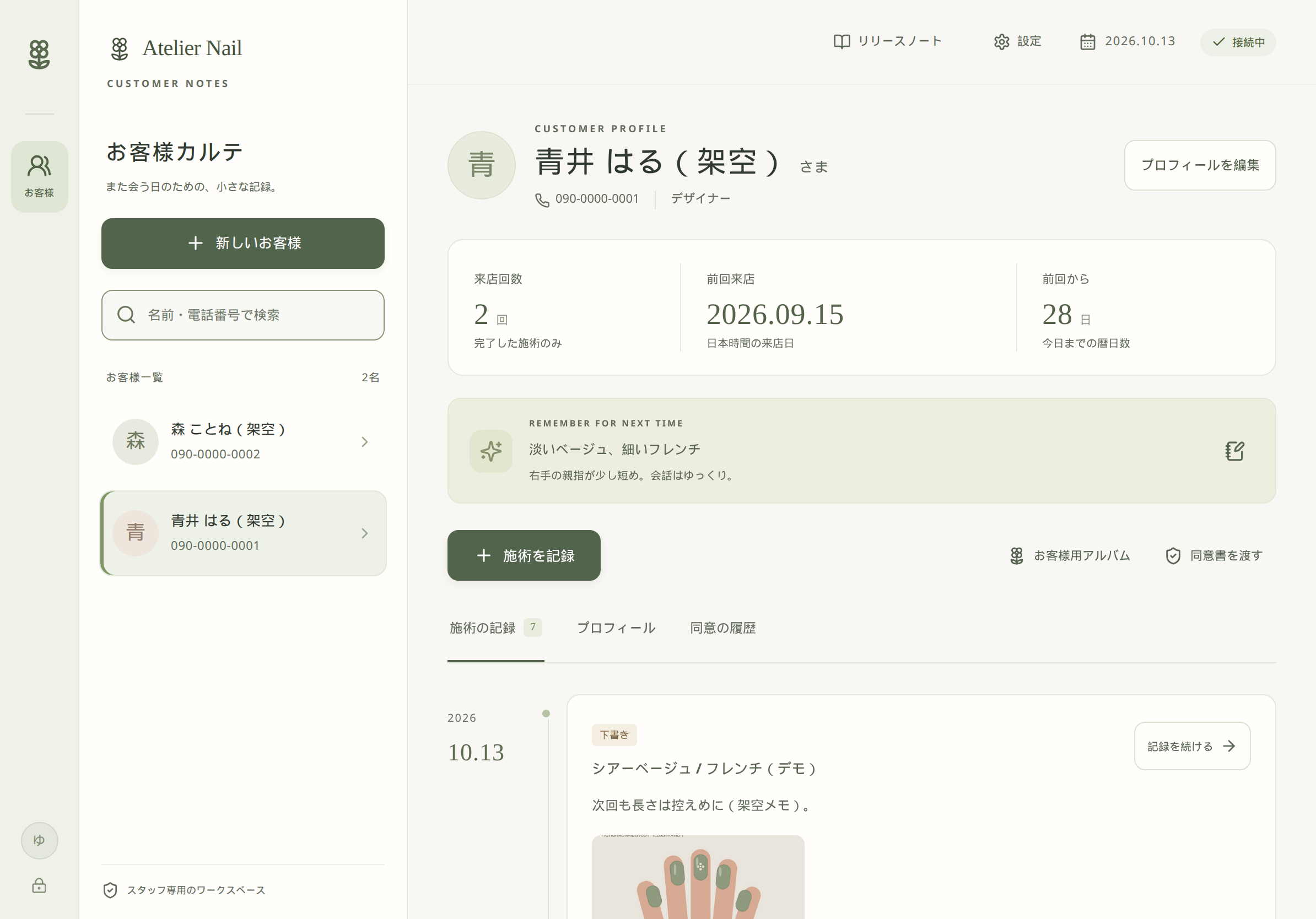Image resolution: width=1316 pixels, height=919 pixels.
Task: Open 森 ことね customer row
Action: pos(243,442)
